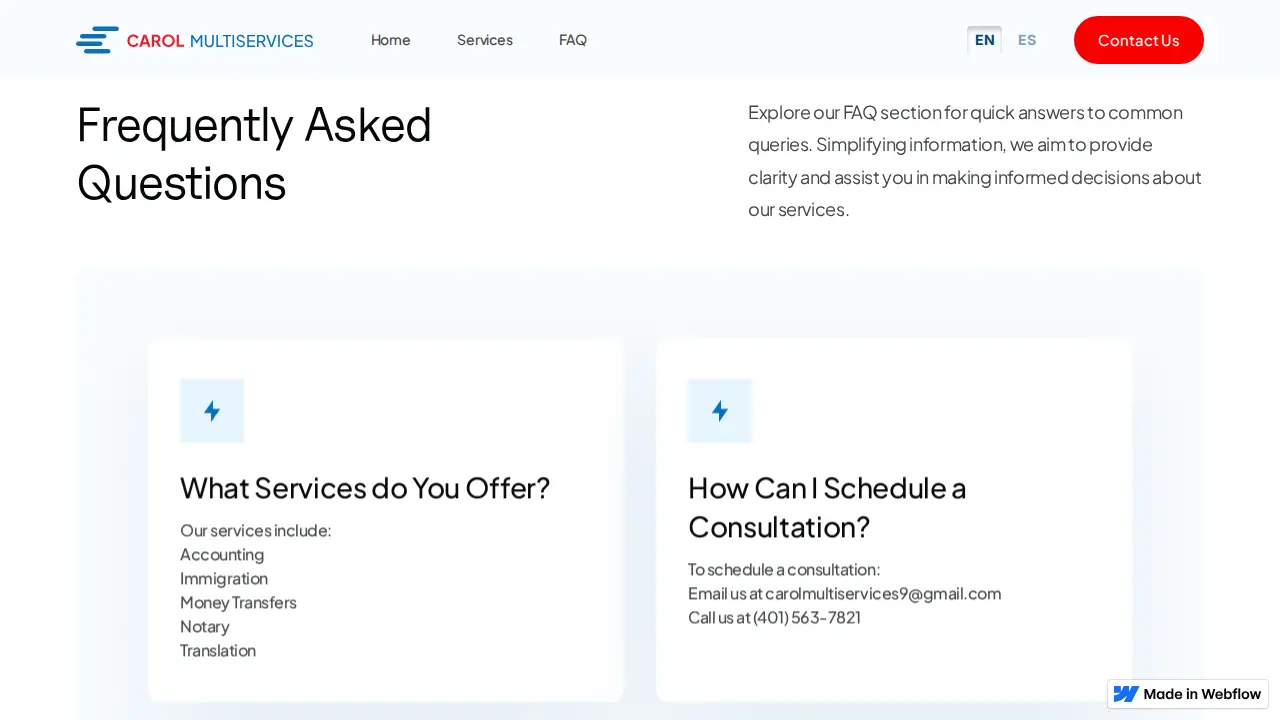Click the Accounting service line
Screen dimensions: 1280x720
pyautogui.click(x=222, y=554)
